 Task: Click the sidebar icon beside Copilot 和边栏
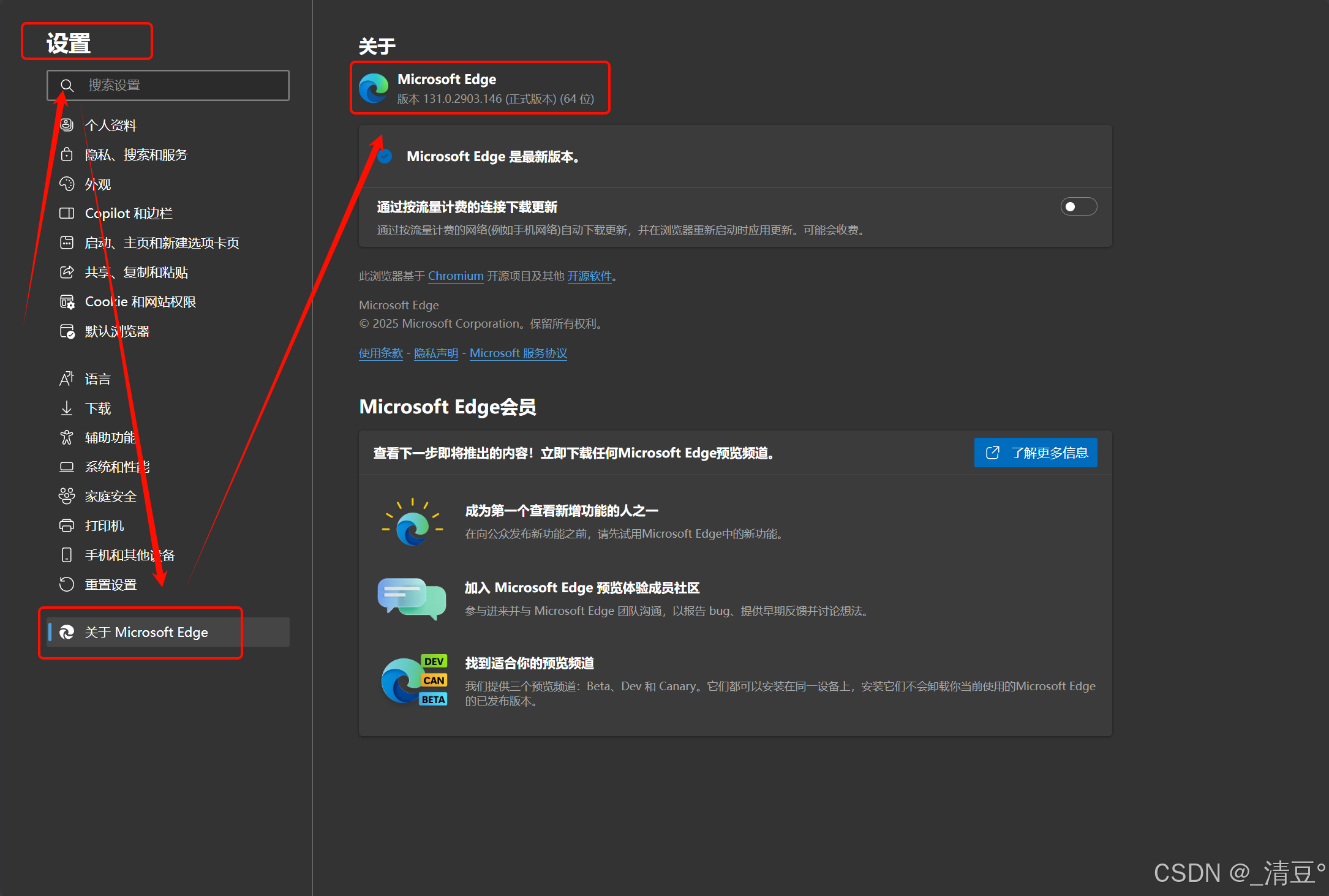coord(67,213)
